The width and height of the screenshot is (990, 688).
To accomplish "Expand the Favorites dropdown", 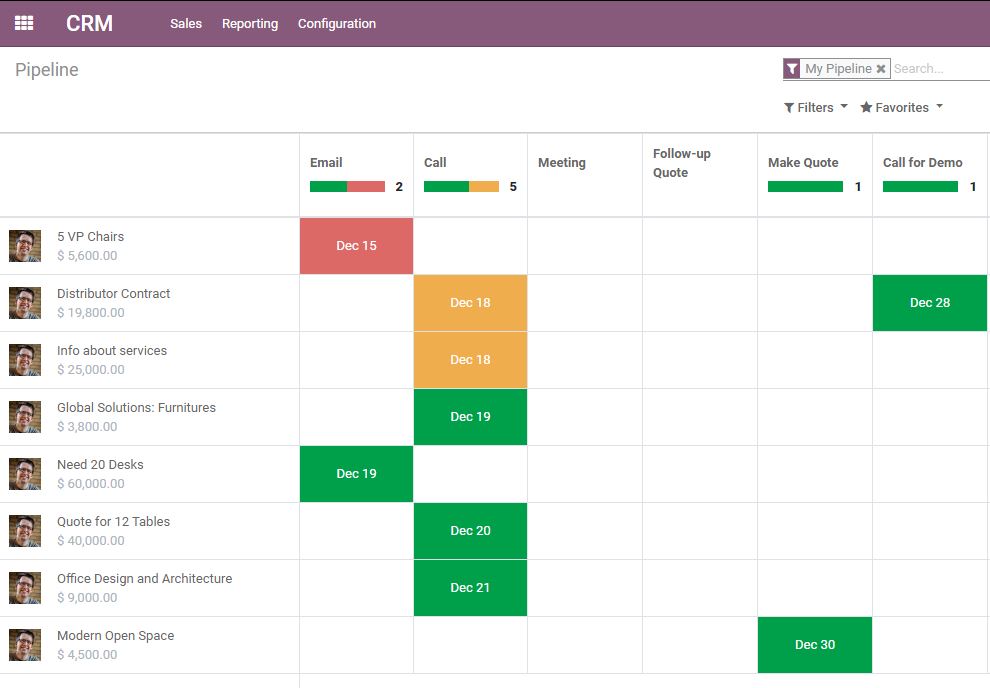I will pyautogui.click(x=901, y=107).
